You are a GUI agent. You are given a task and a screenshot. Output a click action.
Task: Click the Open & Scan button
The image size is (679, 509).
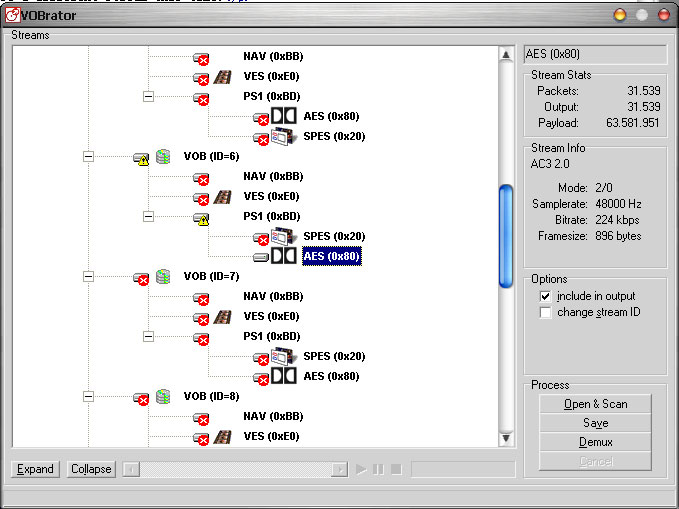tap(595, 404)
